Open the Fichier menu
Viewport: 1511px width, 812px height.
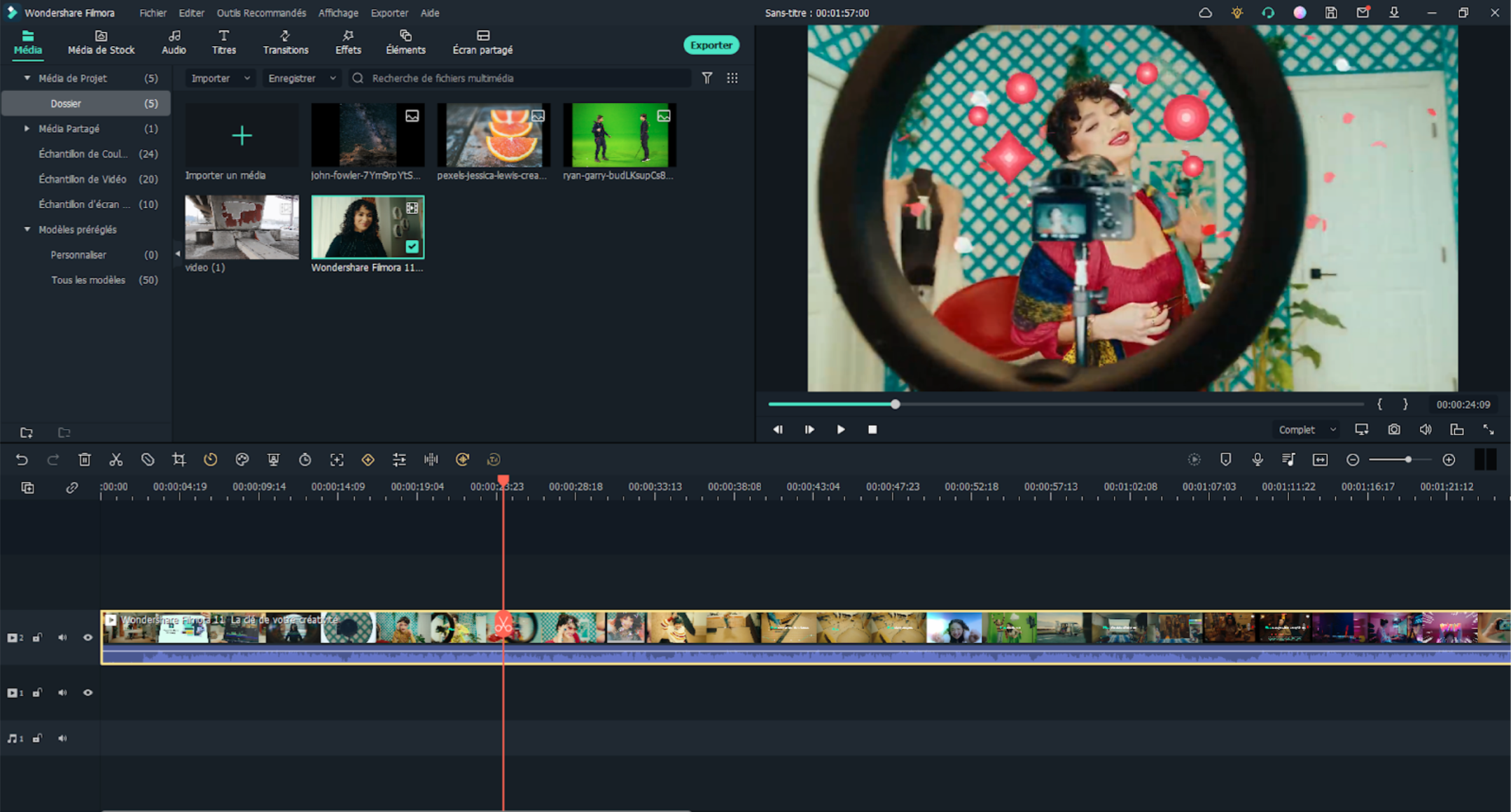tap(153, 13)
